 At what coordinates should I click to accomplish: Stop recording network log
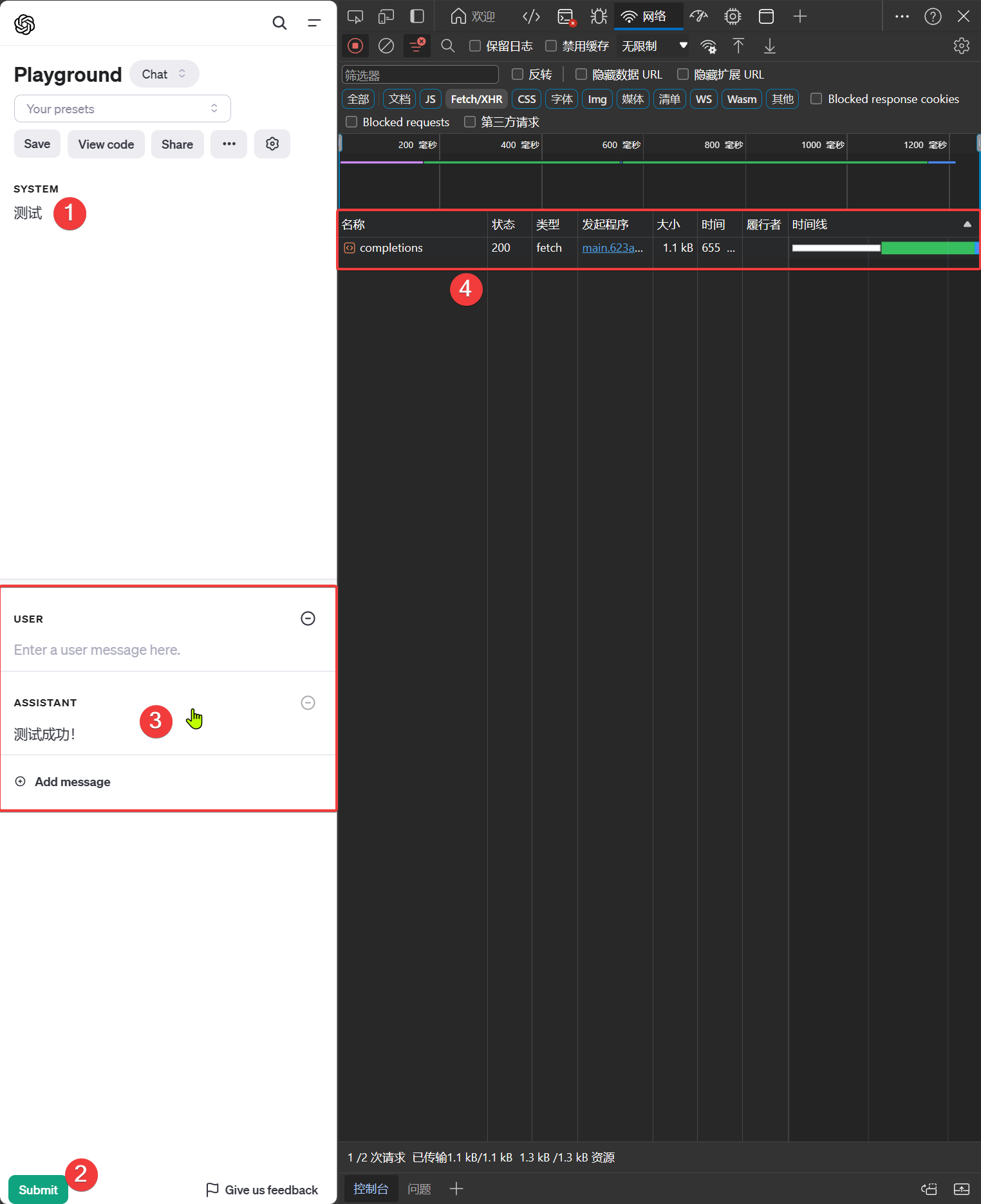pos(355,46)
